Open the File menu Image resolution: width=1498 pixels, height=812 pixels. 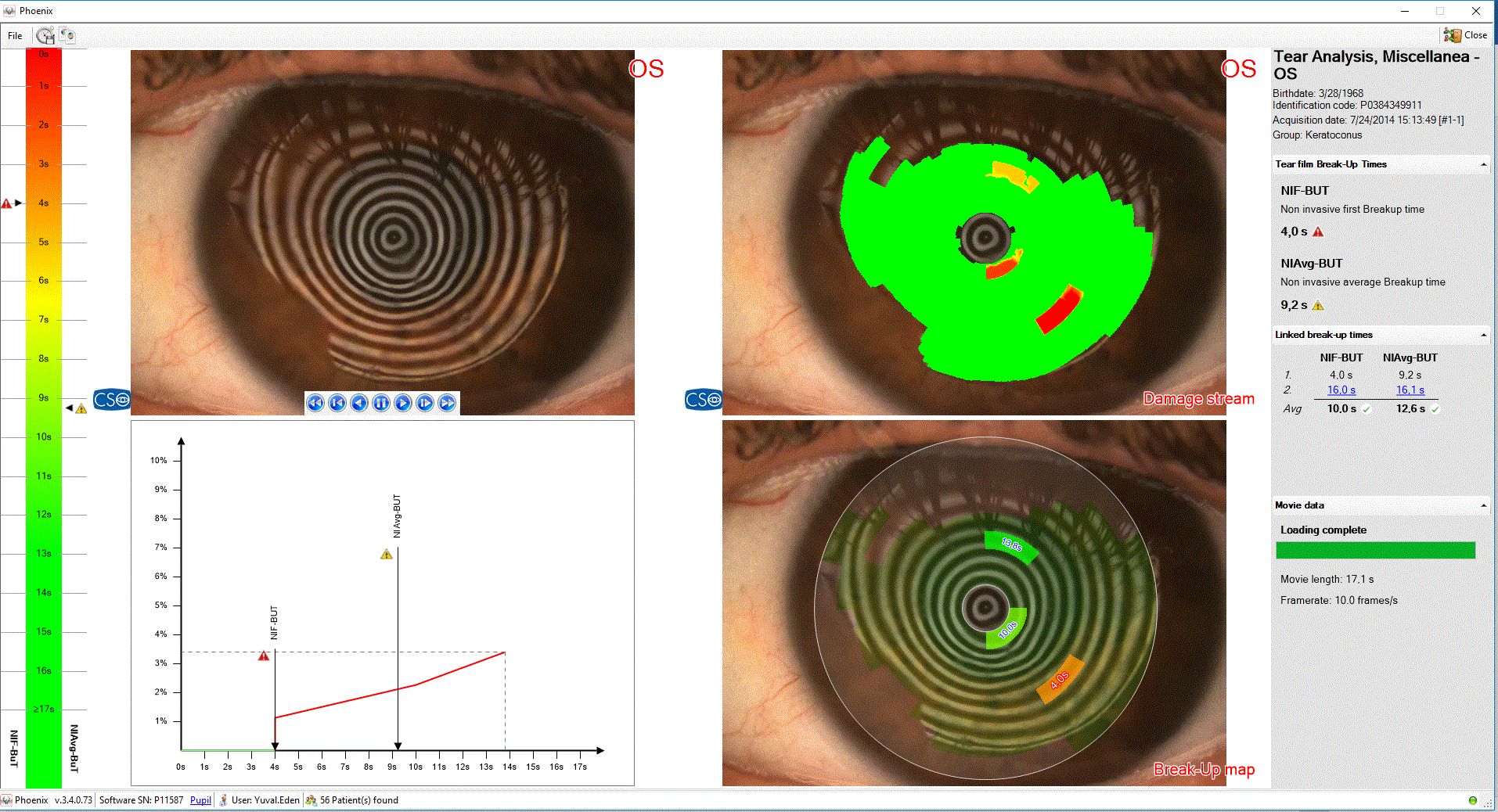(x=15, y=35)
